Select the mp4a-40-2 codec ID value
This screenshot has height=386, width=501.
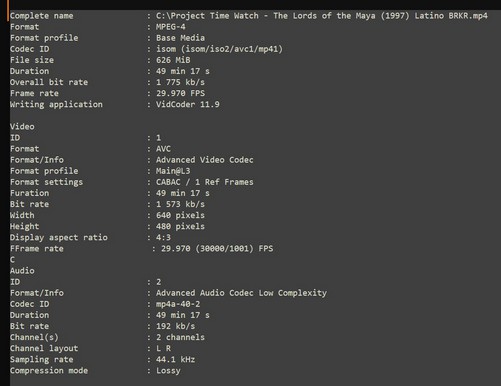(178, 304)
